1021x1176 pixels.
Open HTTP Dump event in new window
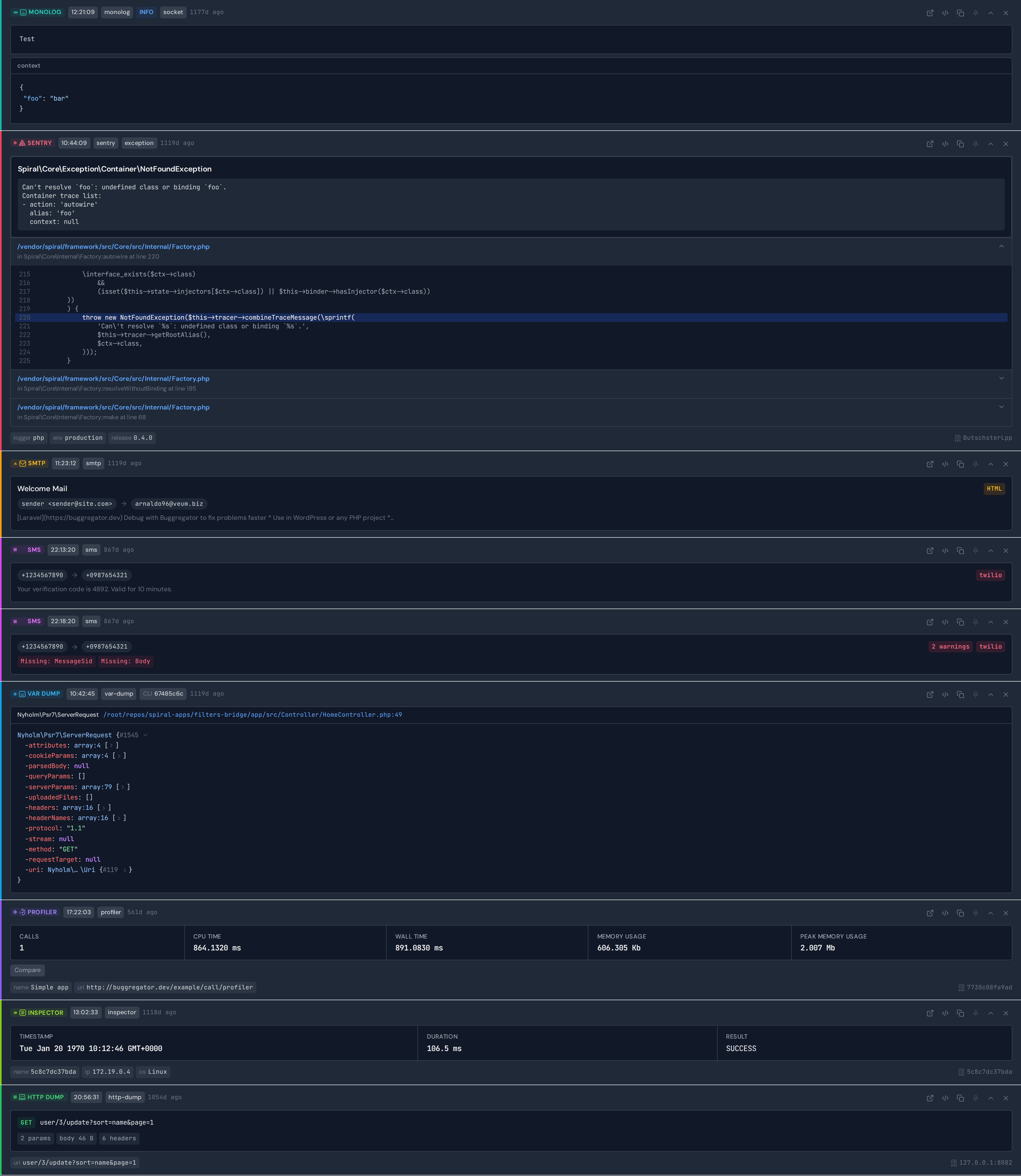pos(930,1098)
